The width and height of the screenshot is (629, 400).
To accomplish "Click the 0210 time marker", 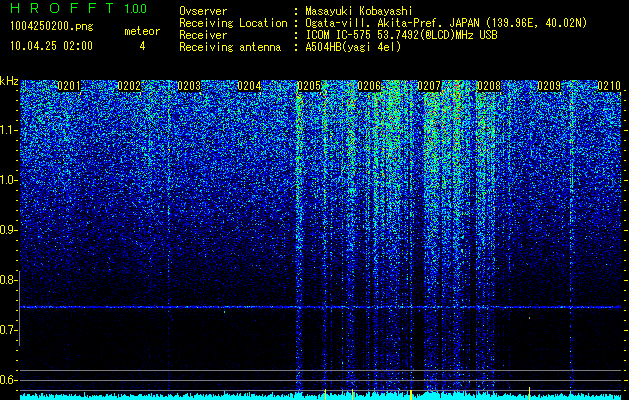I will 609,86.
